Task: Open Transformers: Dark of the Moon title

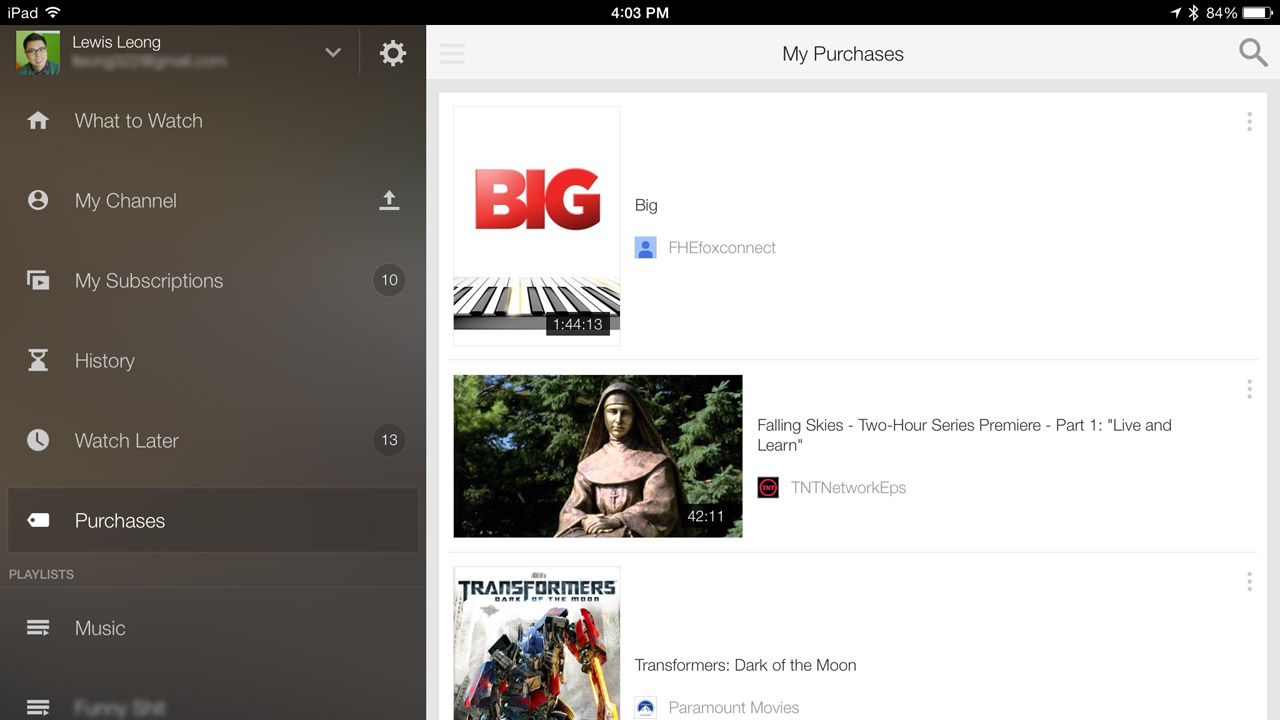Action: [x=746, y=665]
